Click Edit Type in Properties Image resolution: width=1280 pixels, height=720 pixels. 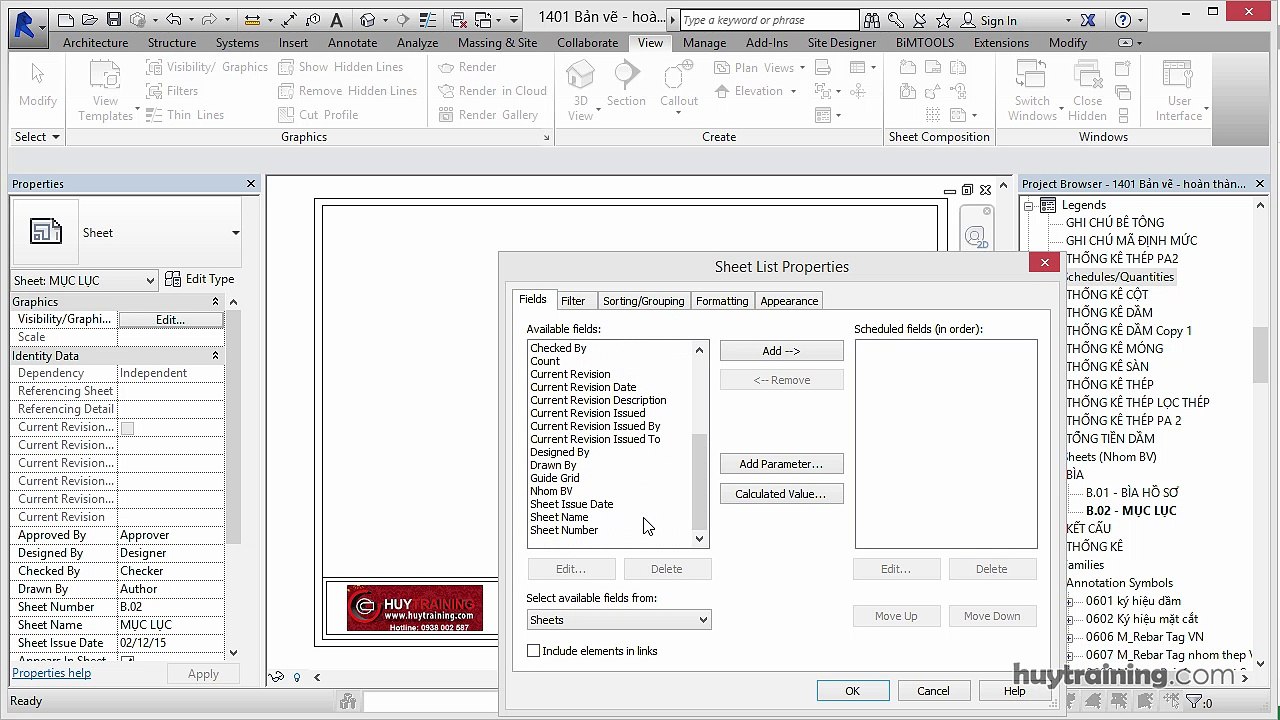tap(200, 280)
